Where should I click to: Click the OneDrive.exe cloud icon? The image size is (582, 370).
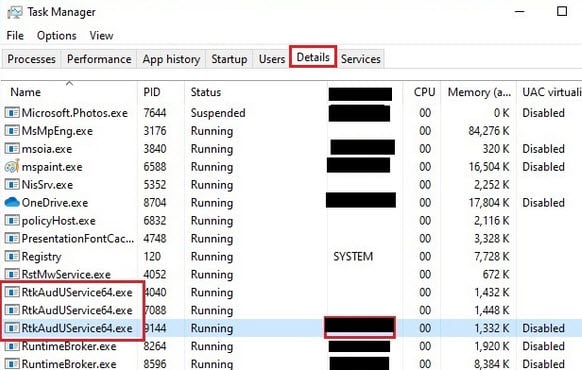tap(12, 202)
